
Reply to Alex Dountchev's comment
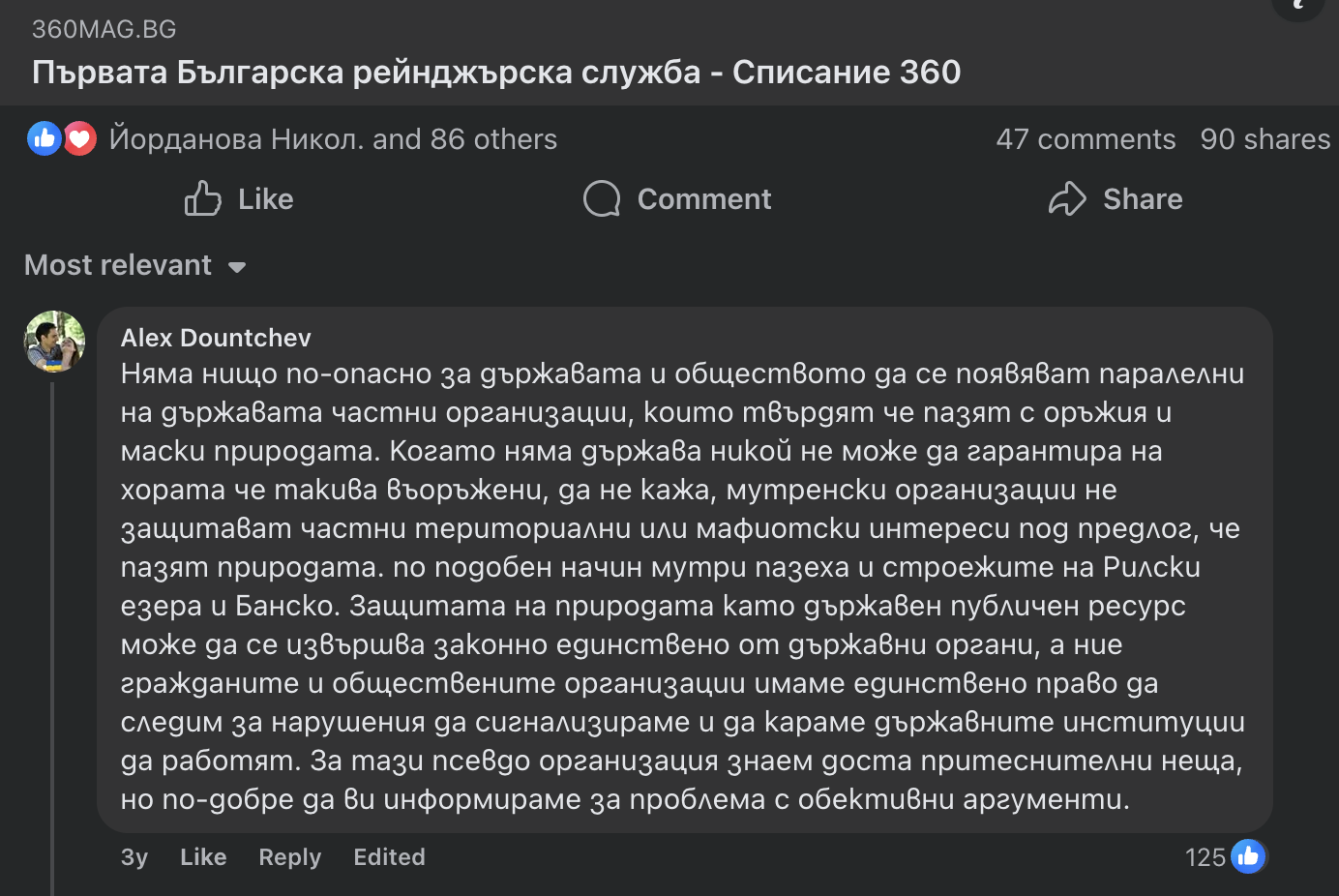(289, 857)
